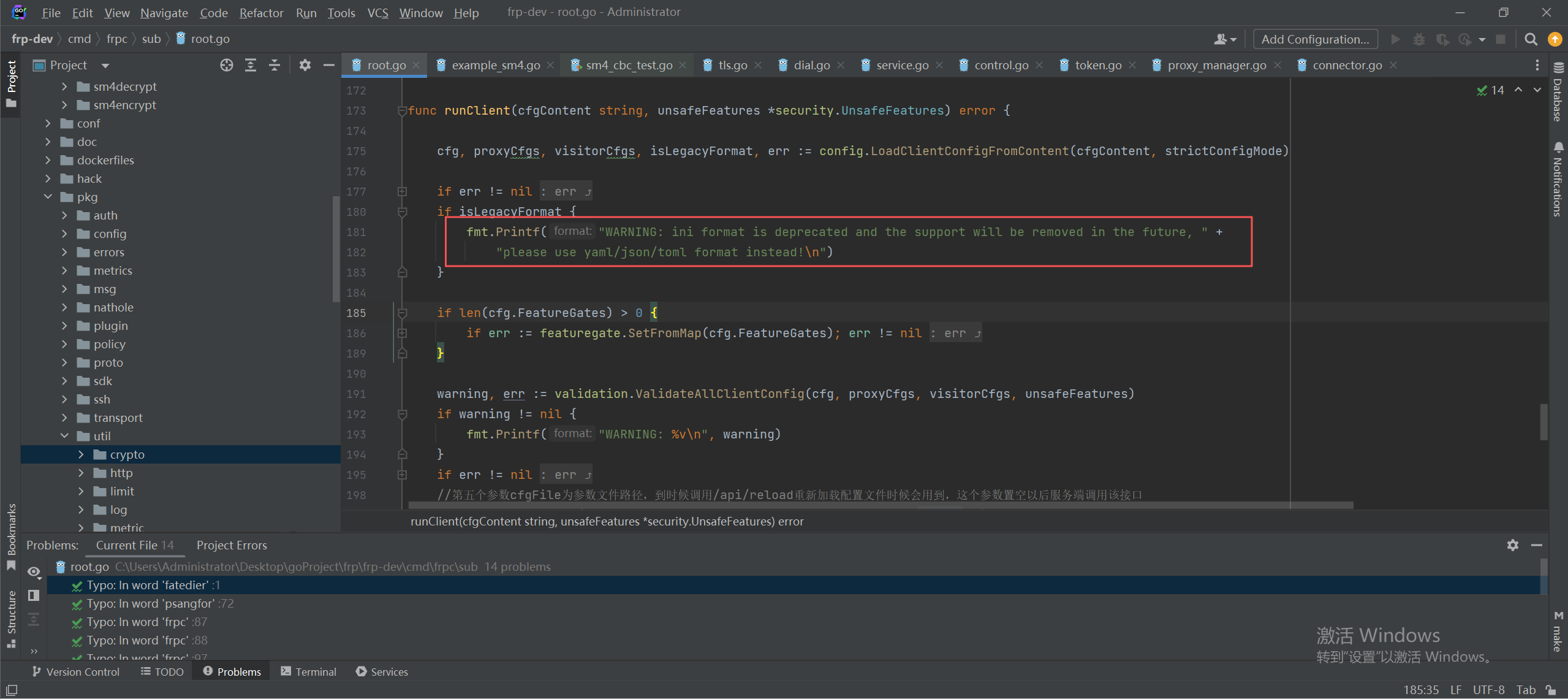This screenshot has height=699, width=1568.
Task: Click the editor vertical scrollbar thumb
Action: 1543,422
